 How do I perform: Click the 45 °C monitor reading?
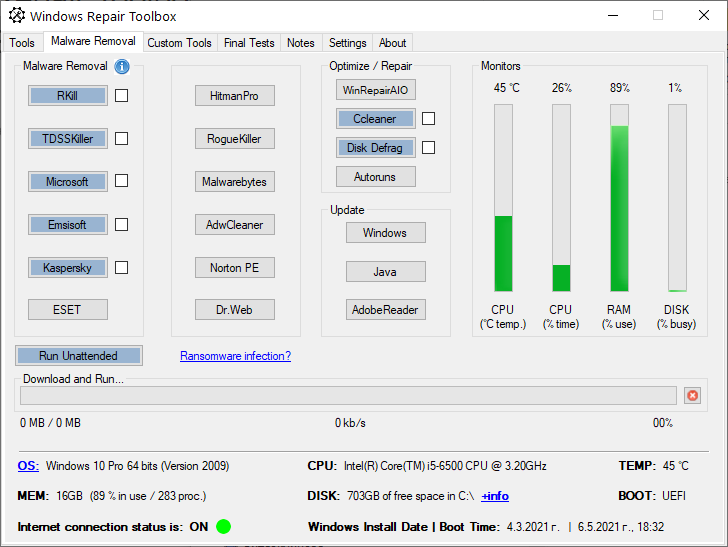[x=507, y=88]
